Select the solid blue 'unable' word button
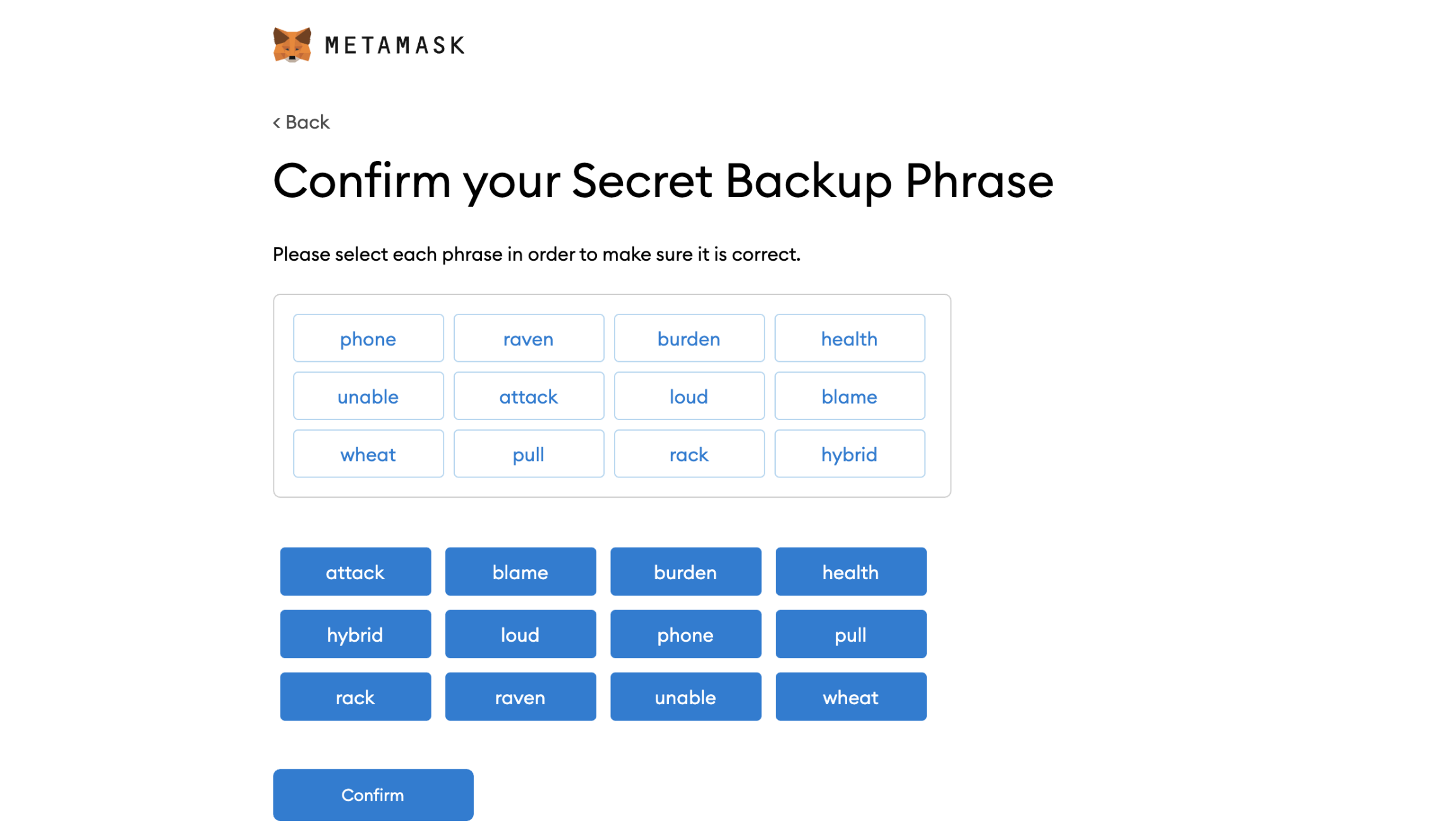This screenshot has width=1434, height=840. [x=685, y=697]
